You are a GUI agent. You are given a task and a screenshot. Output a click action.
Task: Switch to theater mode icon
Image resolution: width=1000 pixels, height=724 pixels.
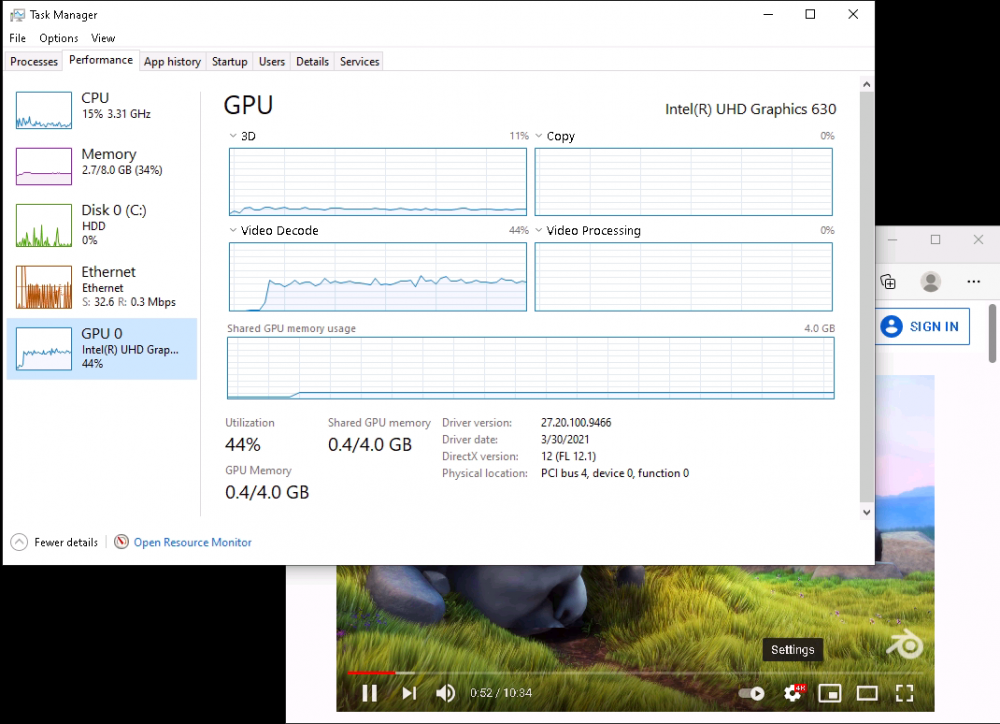tap(867, 693)
